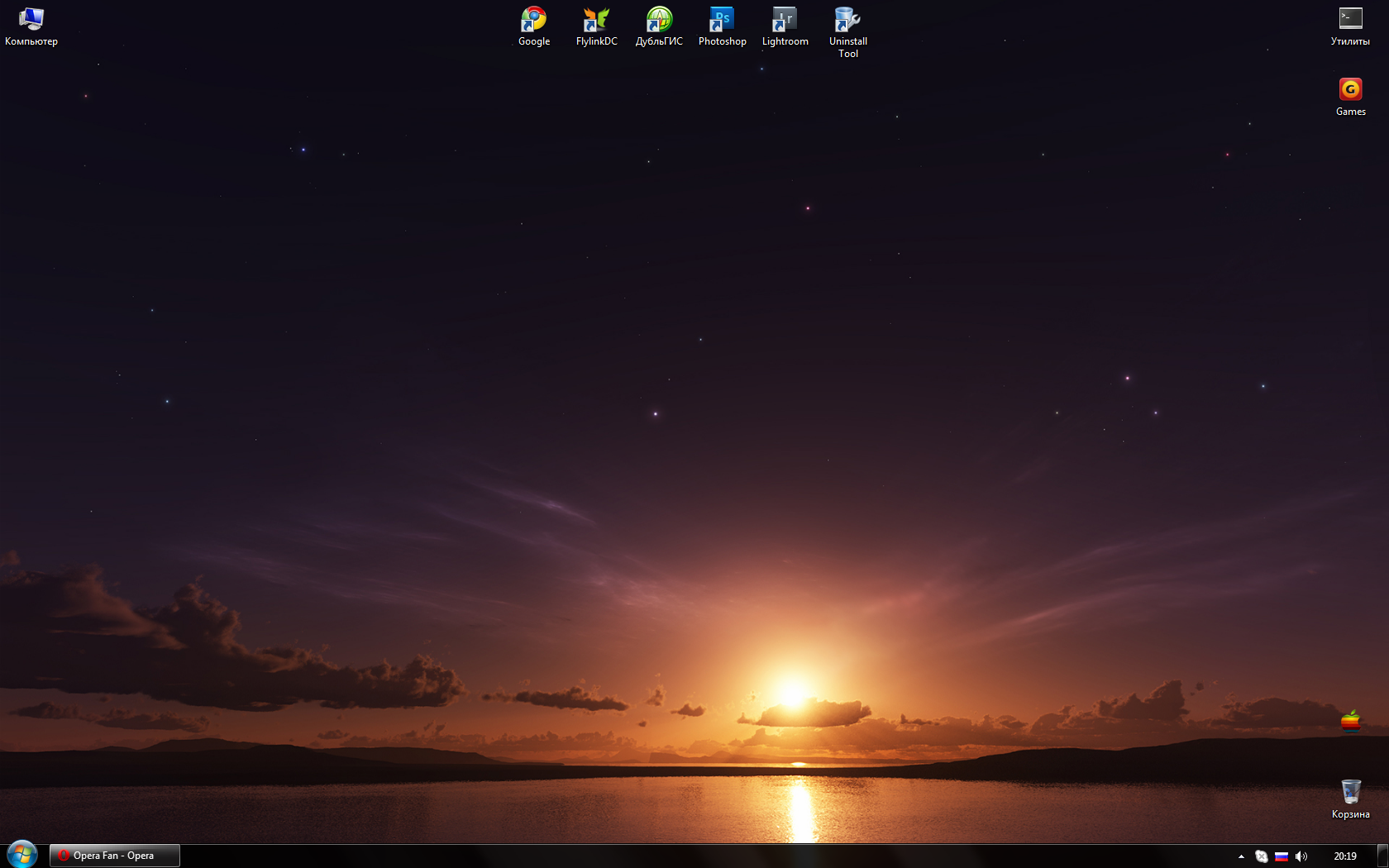
Task: Click the Skype tray icon
Action: pos(1262,856)
